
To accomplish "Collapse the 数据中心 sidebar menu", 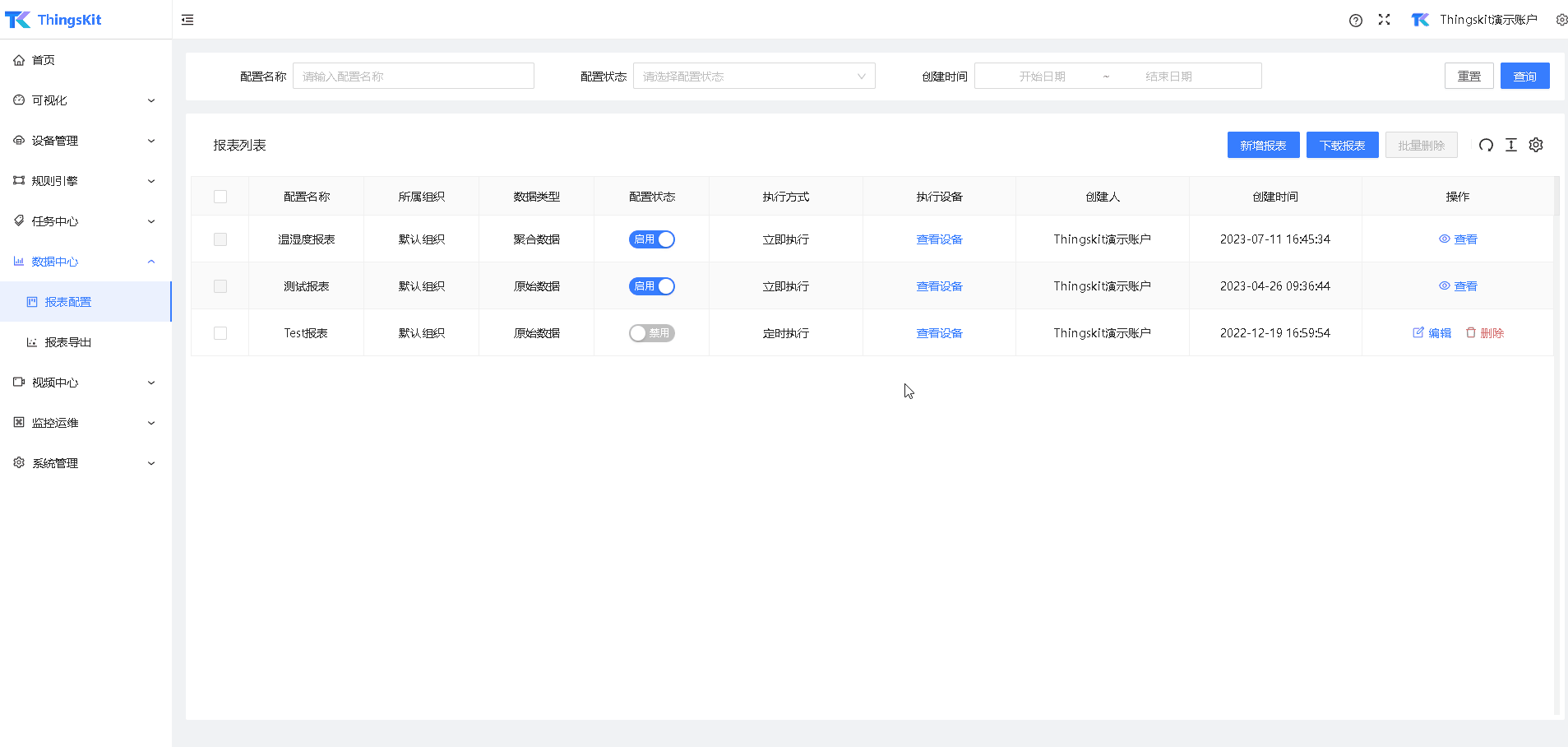I will click(86, 262).
